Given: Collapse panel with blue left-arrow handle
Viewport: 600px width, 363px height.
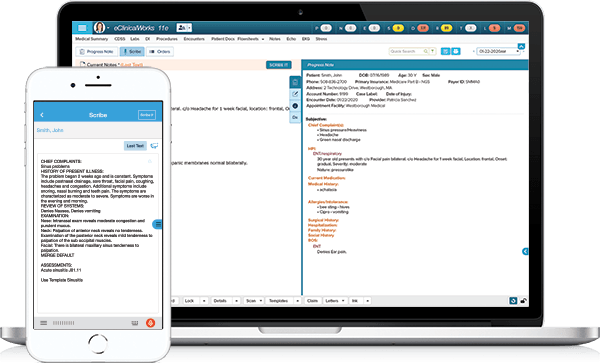Looking at the screenshot, I should tap(525, 251).
